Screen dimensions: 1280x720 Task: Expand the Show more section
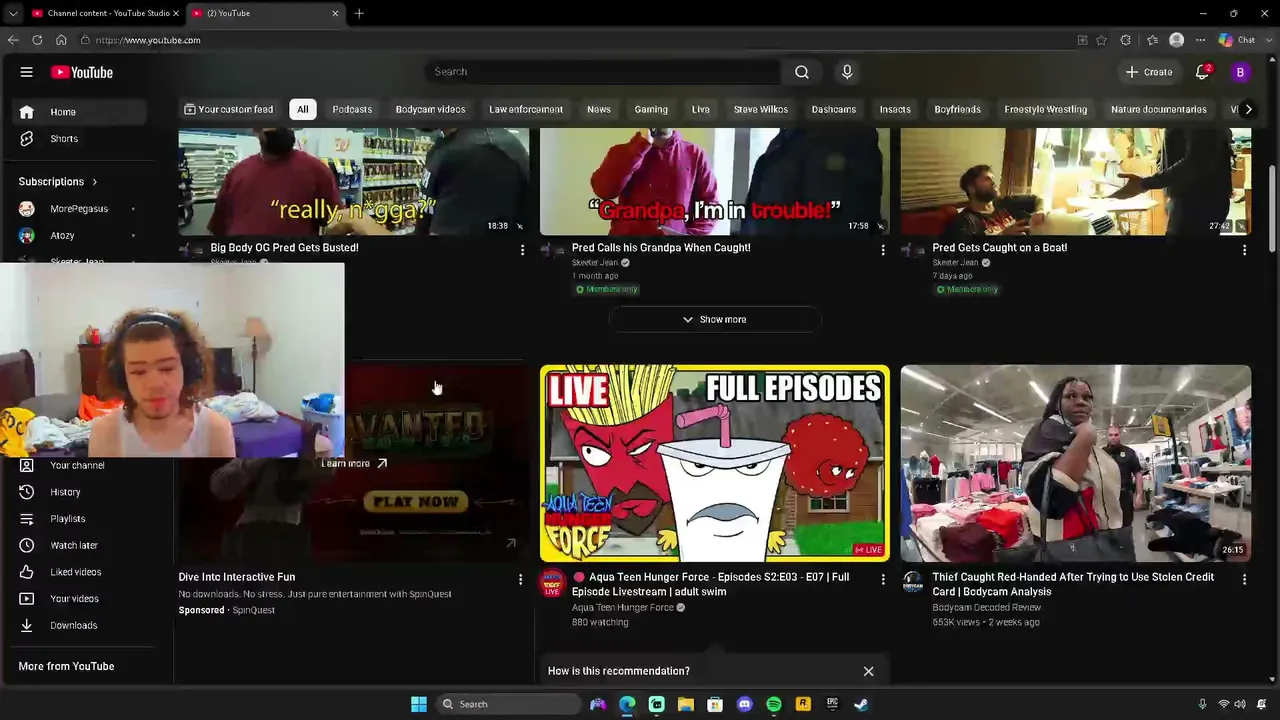point(715,320)
